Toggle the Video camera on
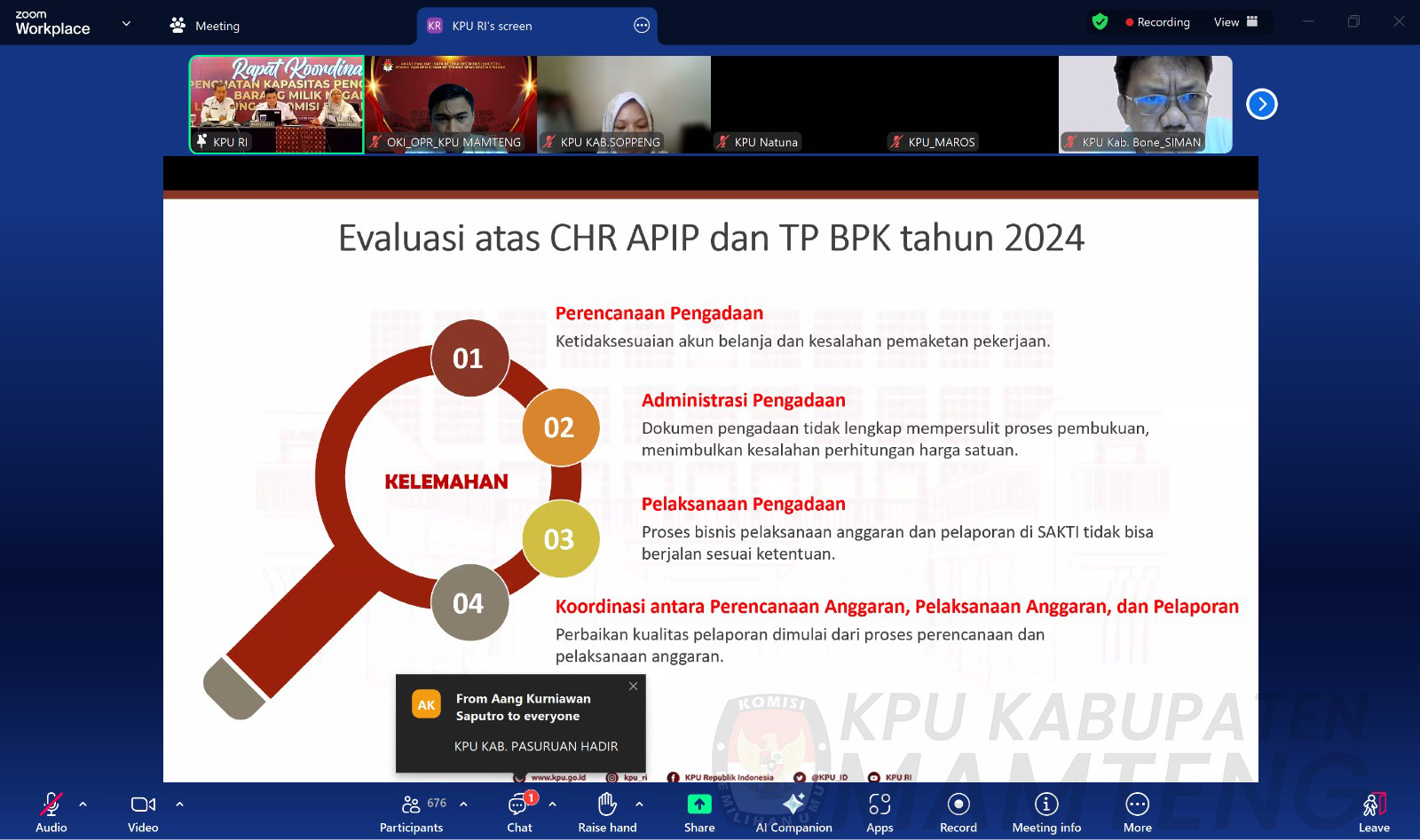The width and height of the screenshot is (1420, 840). (x=143, y=813)
